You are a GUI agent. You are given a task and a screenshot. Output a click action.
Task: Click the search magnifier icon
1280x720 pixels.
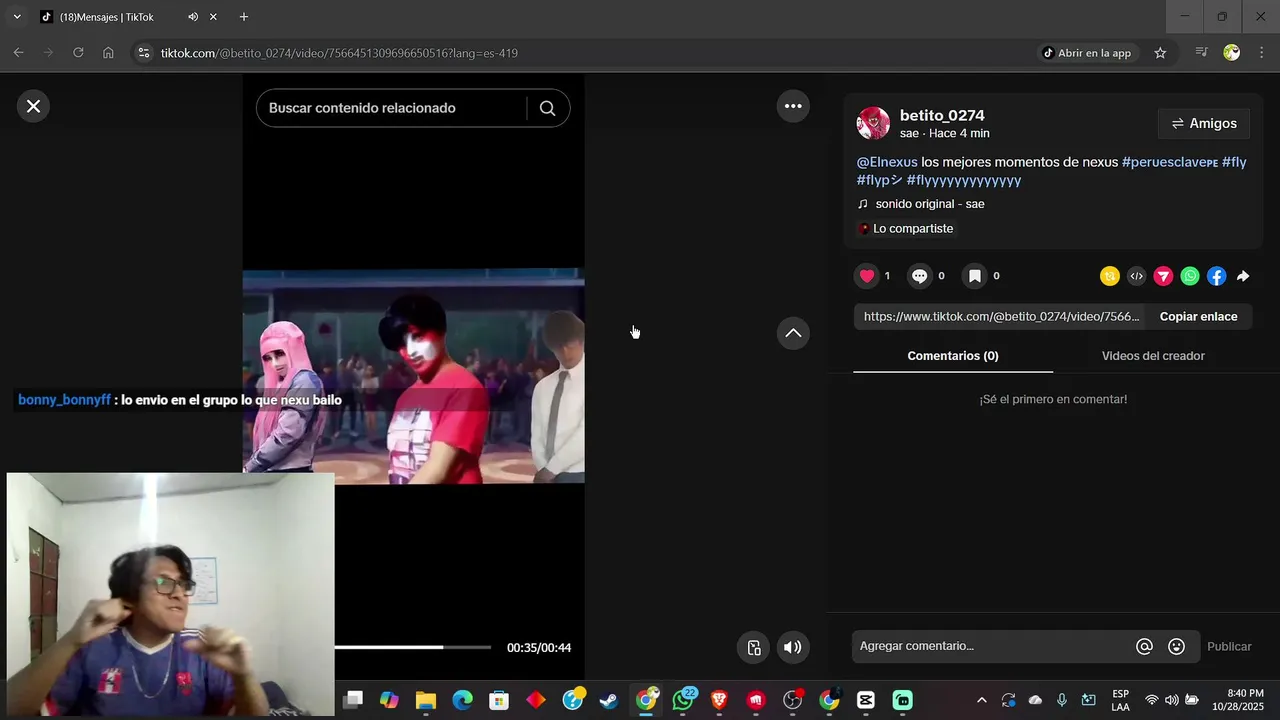tap(547, 108)
